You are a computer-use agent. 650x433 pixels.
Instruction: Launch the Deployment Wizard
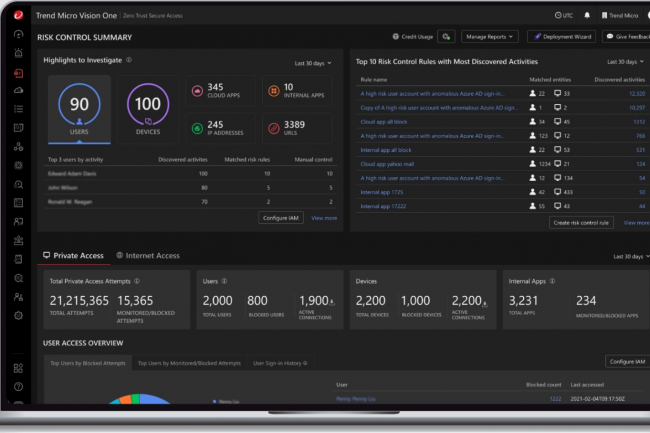[x=561, y=36]
